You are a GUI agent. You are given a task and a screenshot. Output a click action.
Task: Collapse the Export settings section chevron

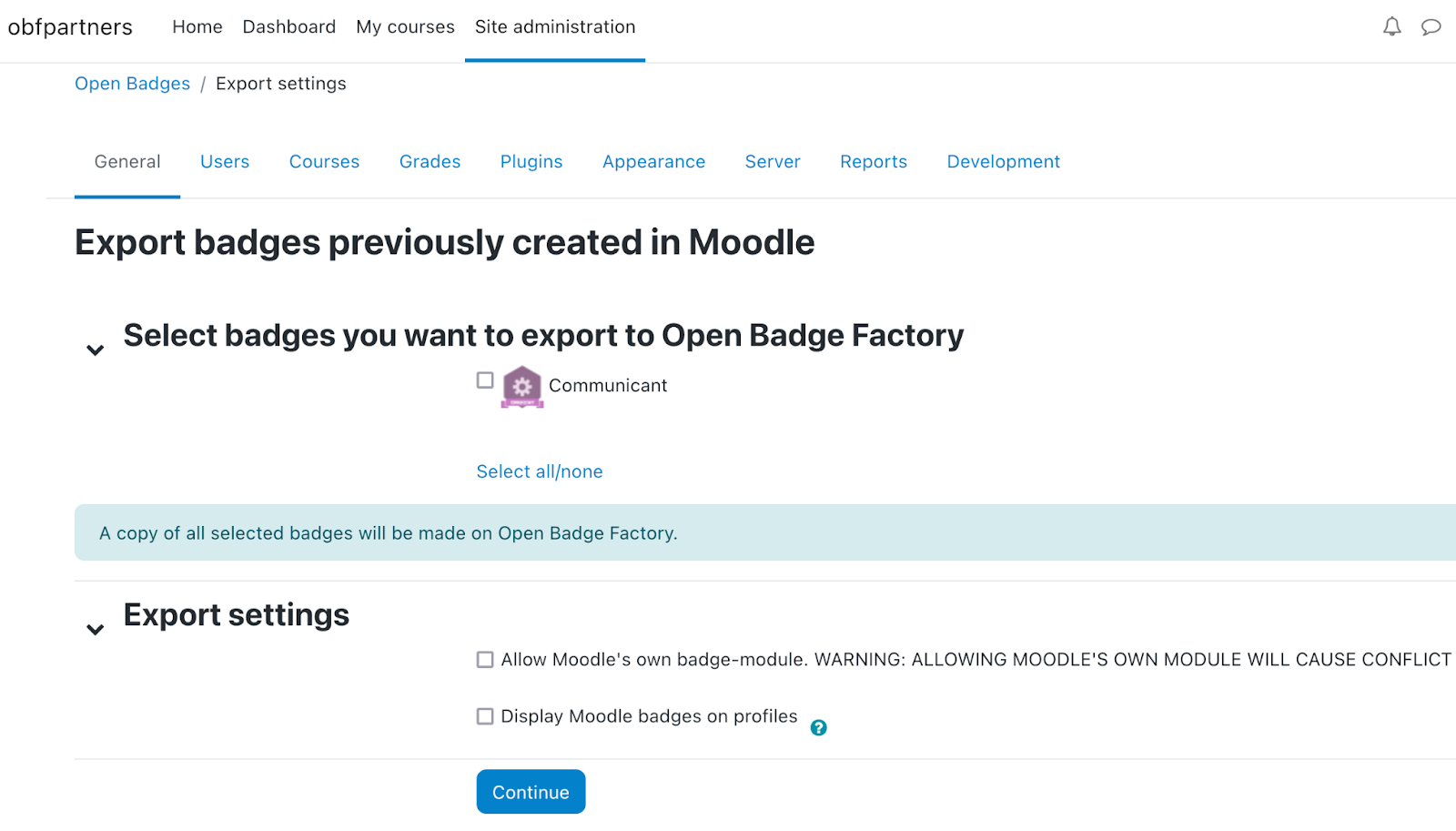tap(95, 630)
